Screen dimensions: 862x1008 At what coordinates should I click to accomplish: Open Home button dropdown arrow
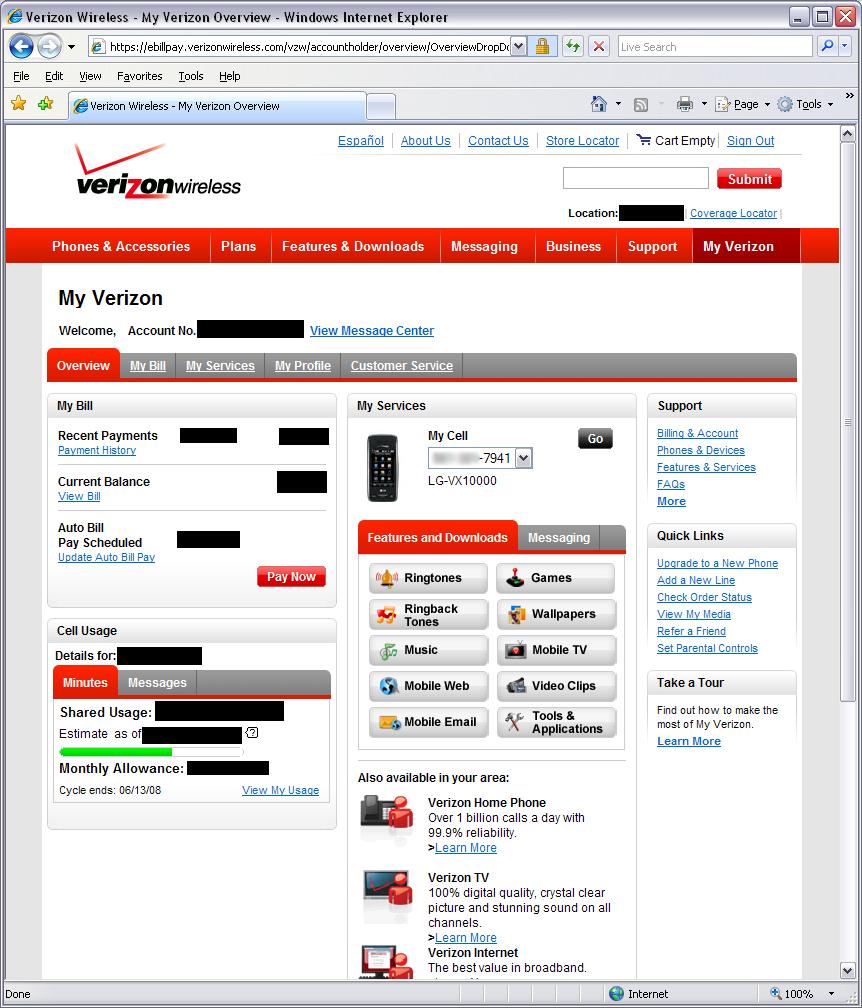618,104
